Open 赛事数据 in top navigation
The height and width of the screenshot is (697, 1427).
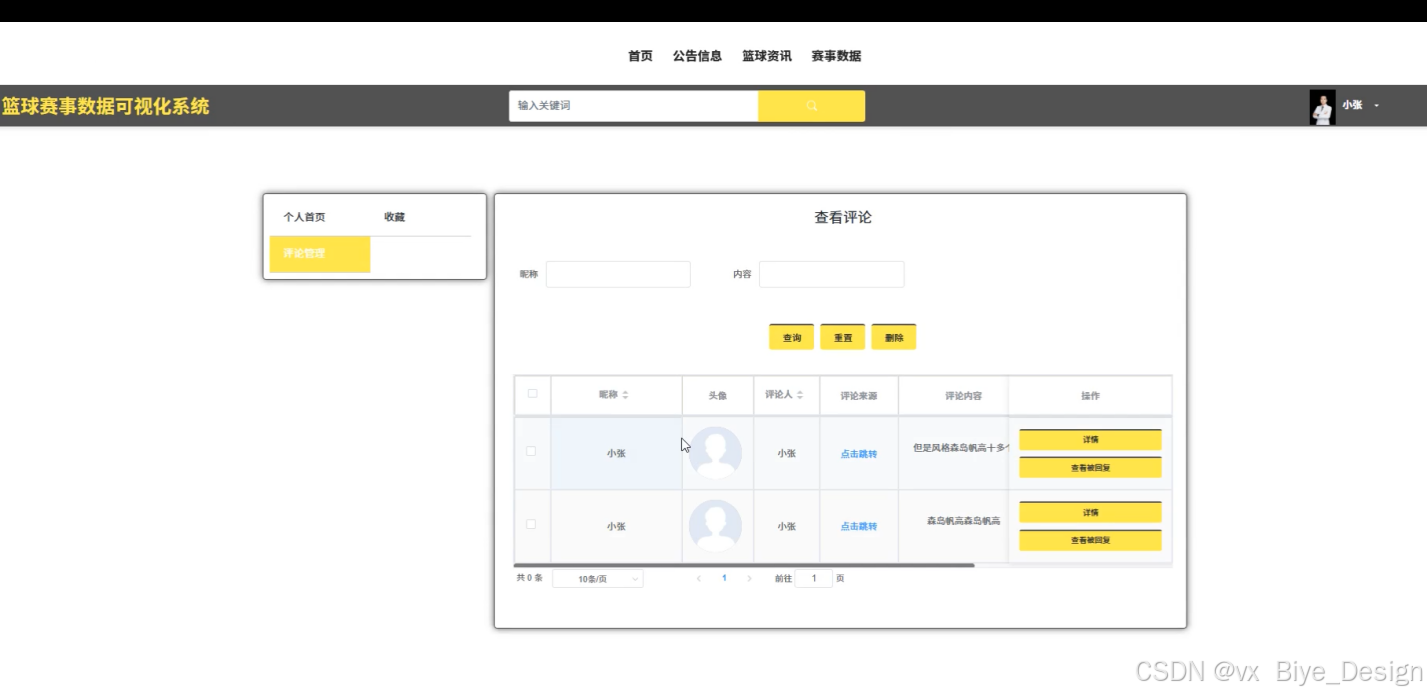tap(836, 56)
